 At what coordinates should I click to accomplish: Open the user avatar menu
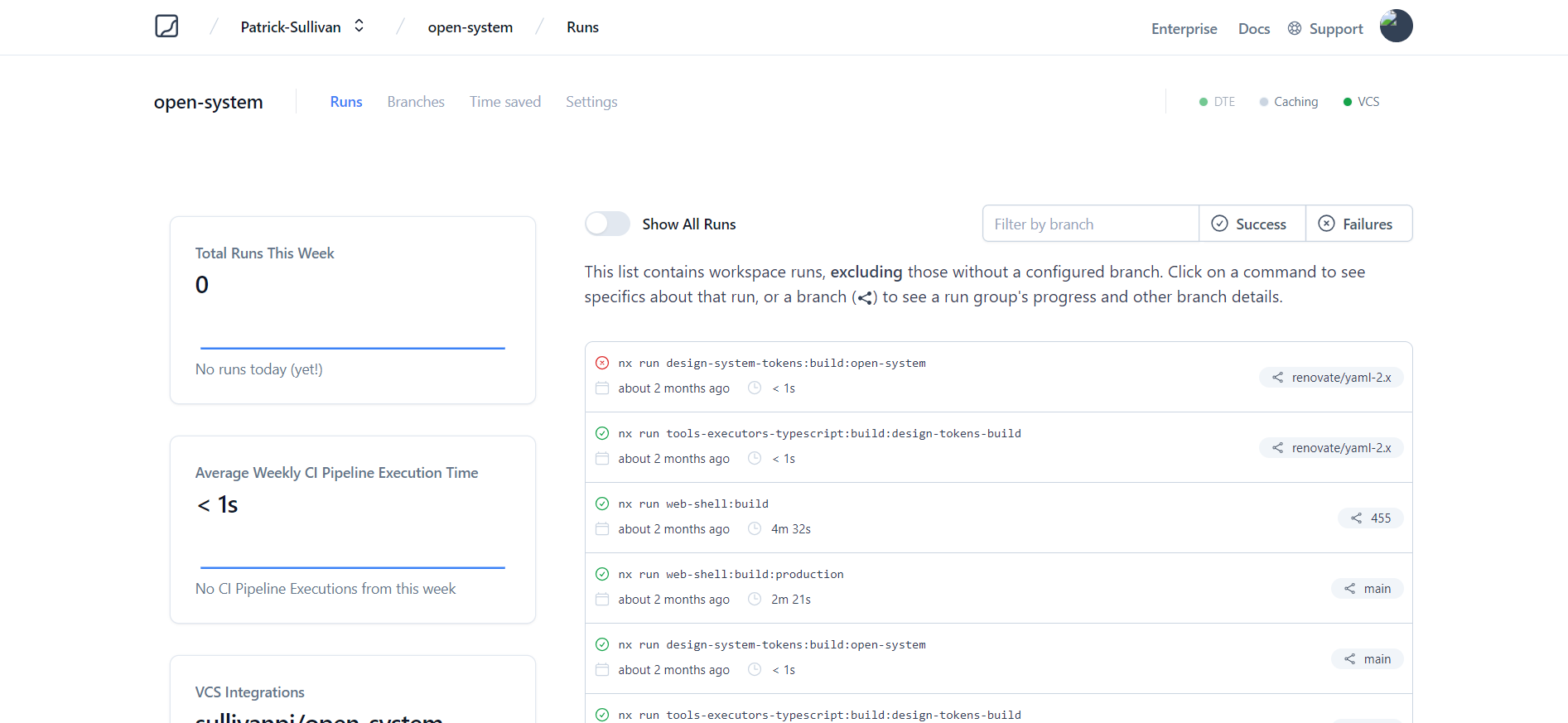click(1396, 26)
